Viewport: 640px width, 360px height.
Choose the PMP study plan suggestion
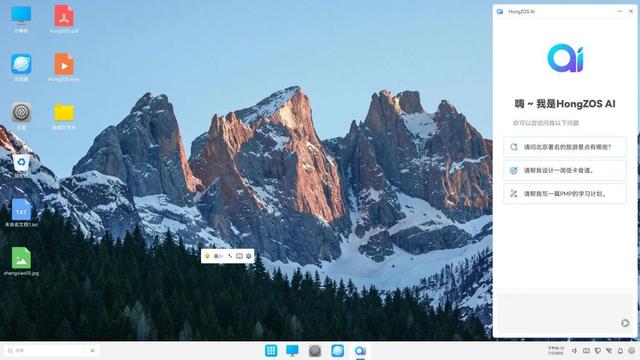(564, 193)
